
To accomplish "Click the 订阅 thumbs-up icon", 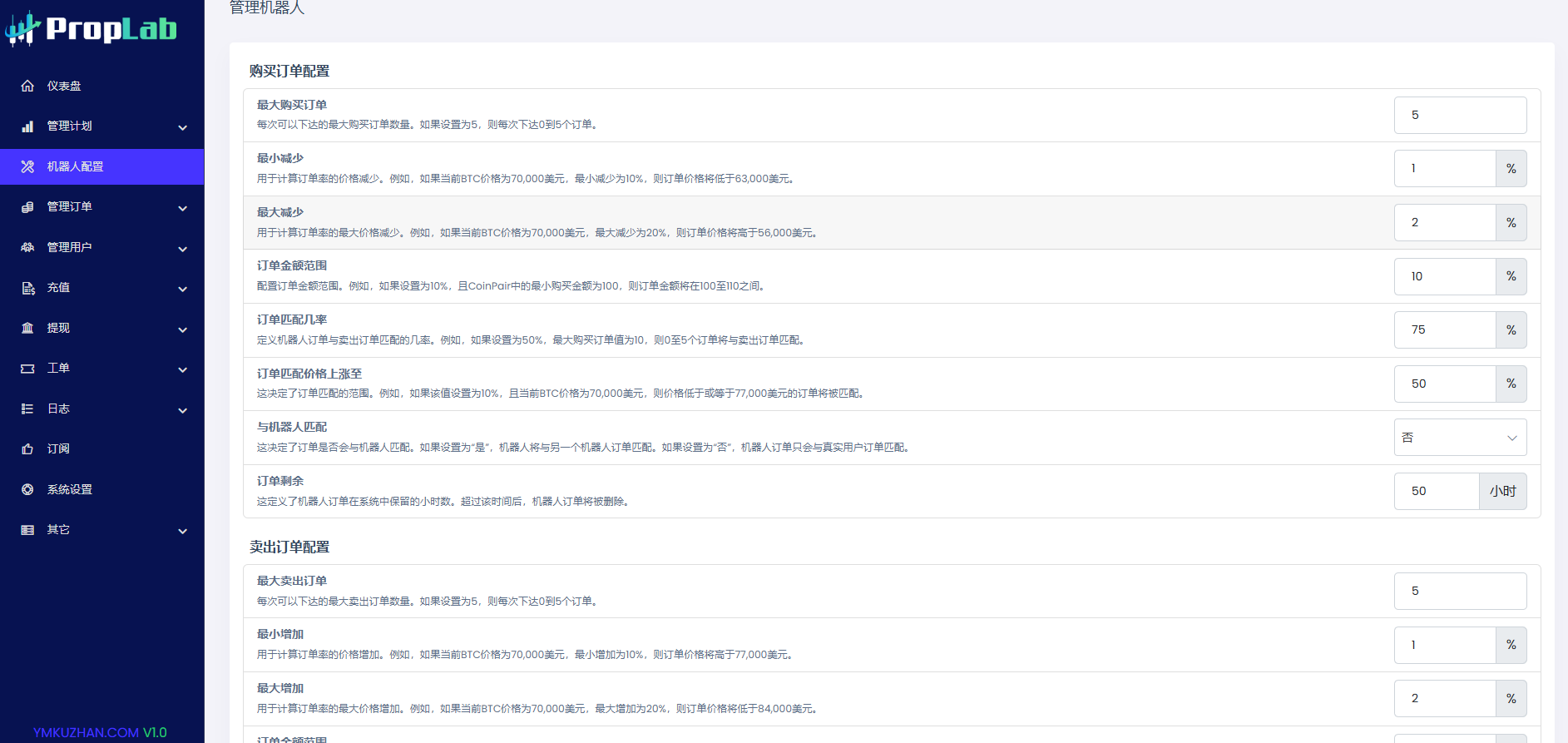I will (x=27, y=449).
